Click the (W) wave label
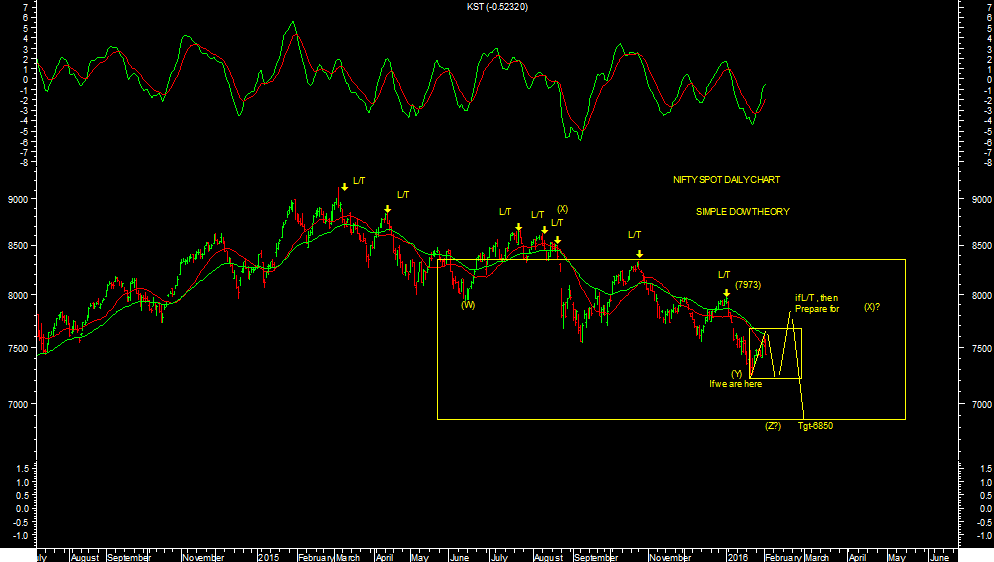The height and width of the screenshot is (562, 994). pos(468,305)
